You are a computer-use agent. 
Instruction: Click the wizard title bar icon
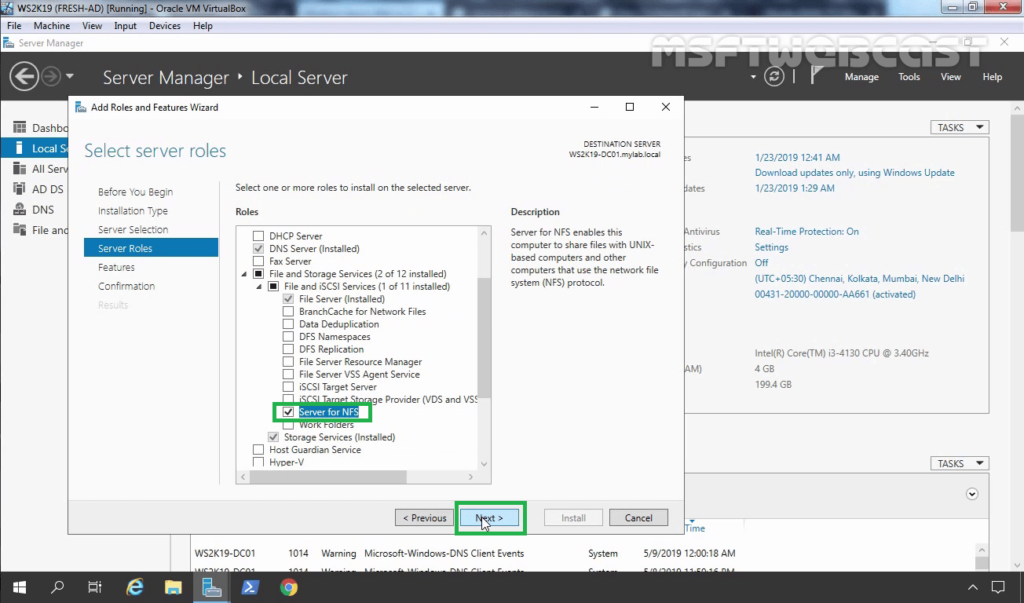(80, 107)
